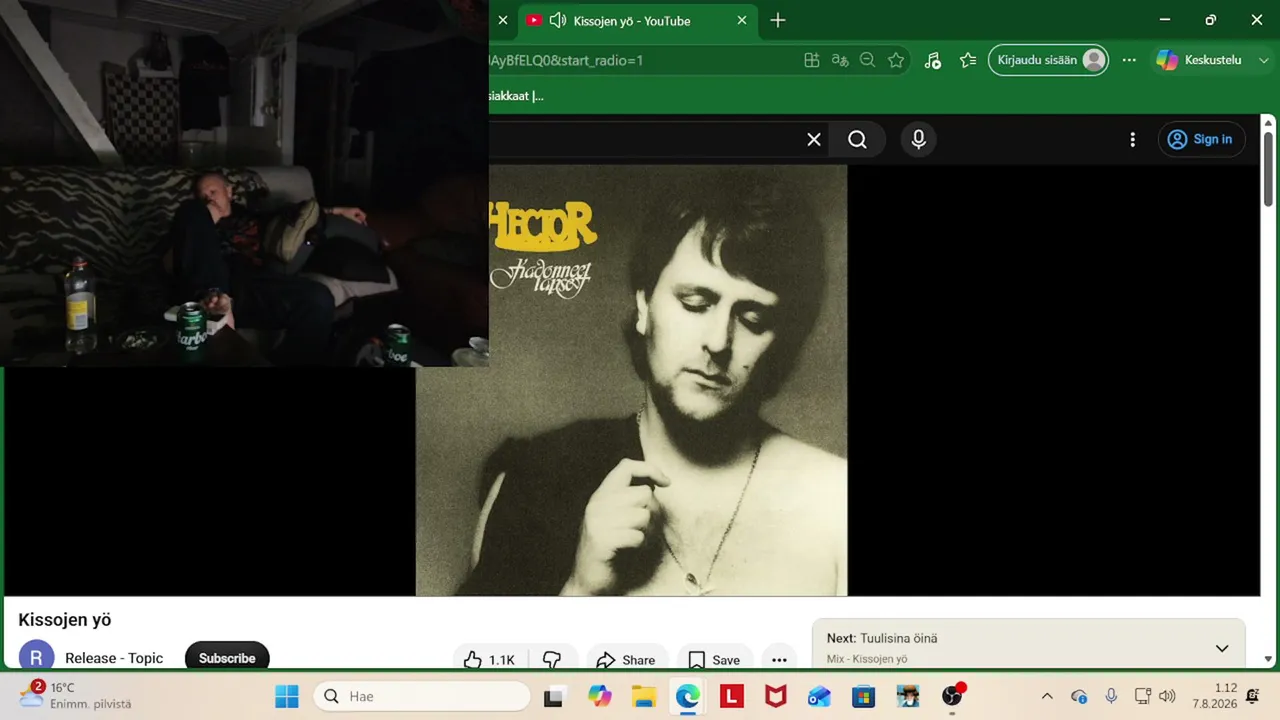The width and height of the screenshot is (1280, 720).
Task: Open the display and network tray icon
Action: click(1142, 696)
